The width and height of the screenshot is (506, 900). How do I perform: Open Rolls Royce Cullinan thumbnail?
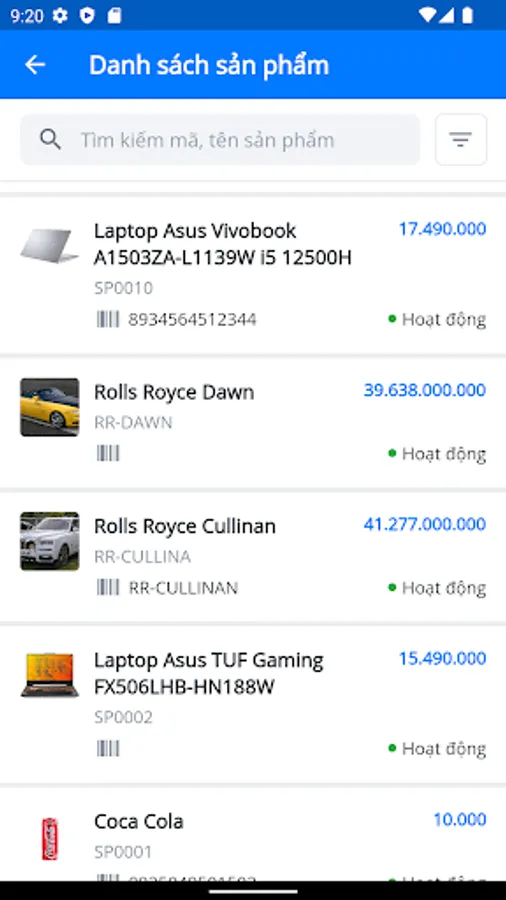coord(50,541)
